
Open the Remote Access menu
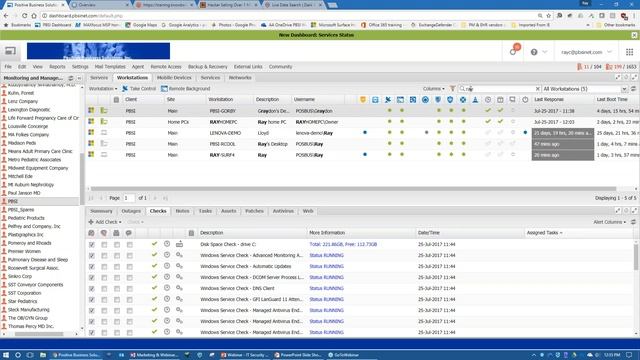pyautogui.click(x=166, y=67)
